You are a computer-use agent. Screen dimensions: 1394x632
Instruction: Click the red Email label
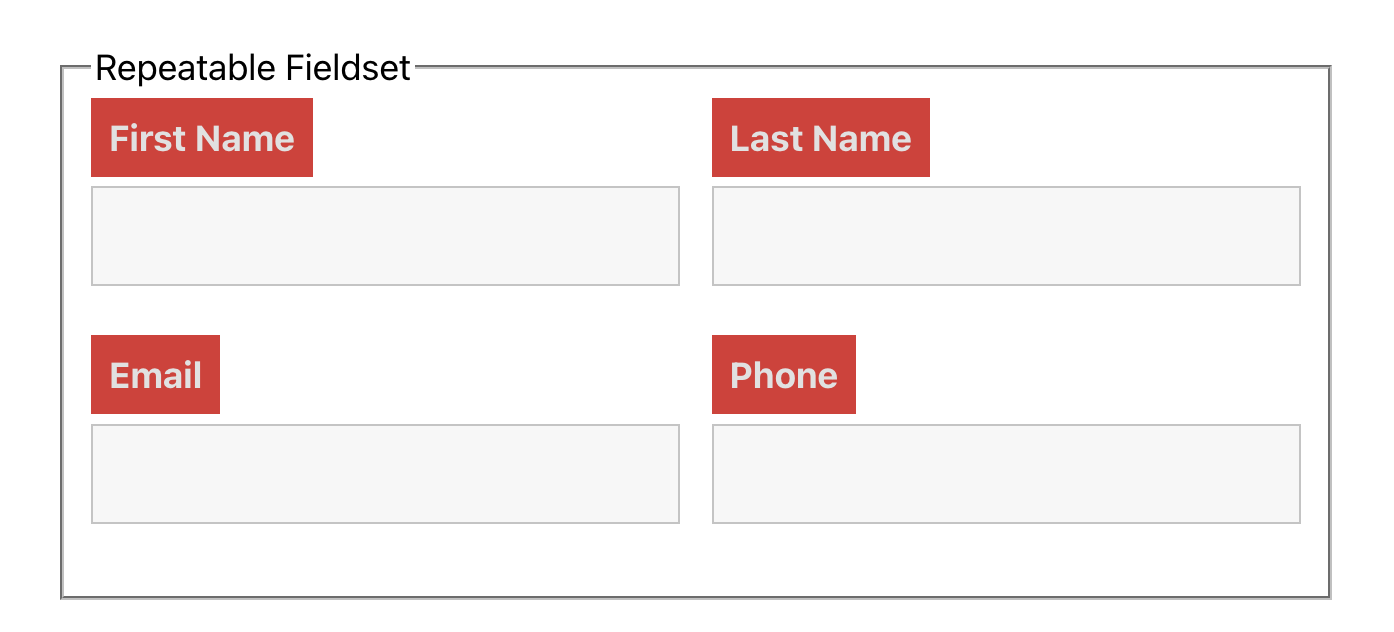[x=156, y=375]
